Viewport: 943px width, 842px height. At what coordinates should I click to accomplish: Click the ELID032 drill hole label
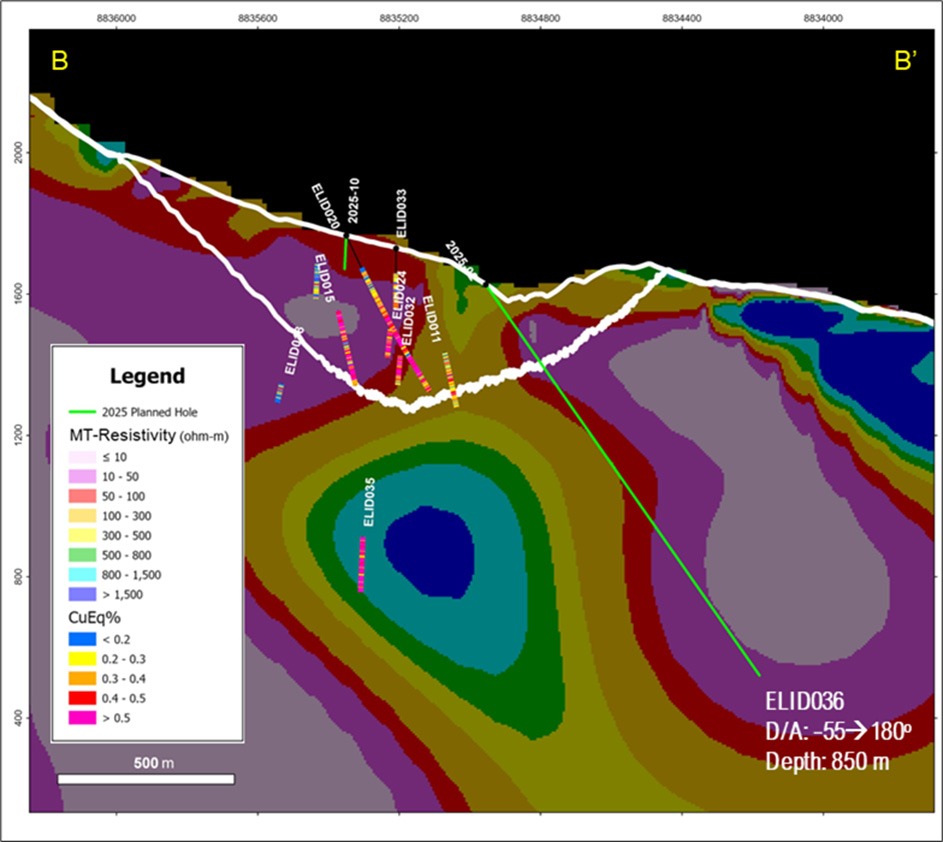point(408,321)
